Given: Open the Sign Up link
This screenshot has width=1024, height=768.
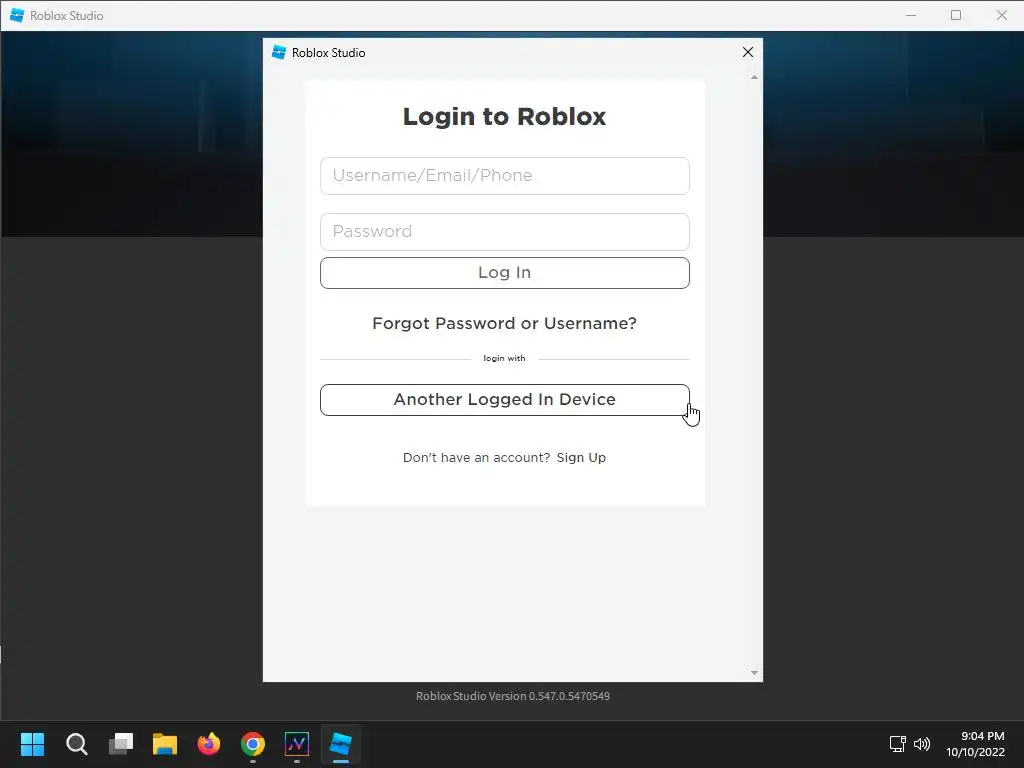Looking at the screenshot, I should point(581,458).
